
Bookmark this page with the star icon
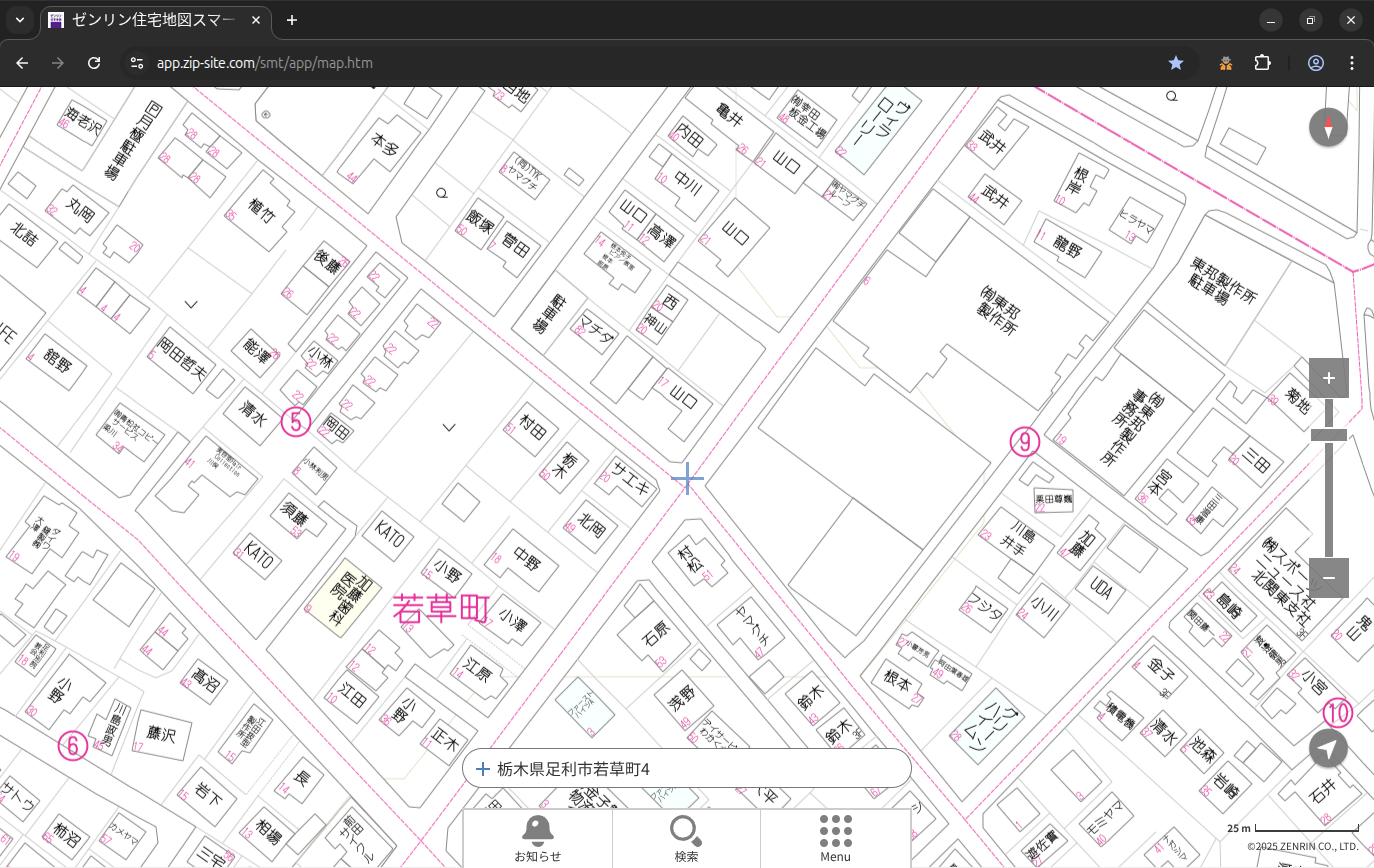point(1176,63)
